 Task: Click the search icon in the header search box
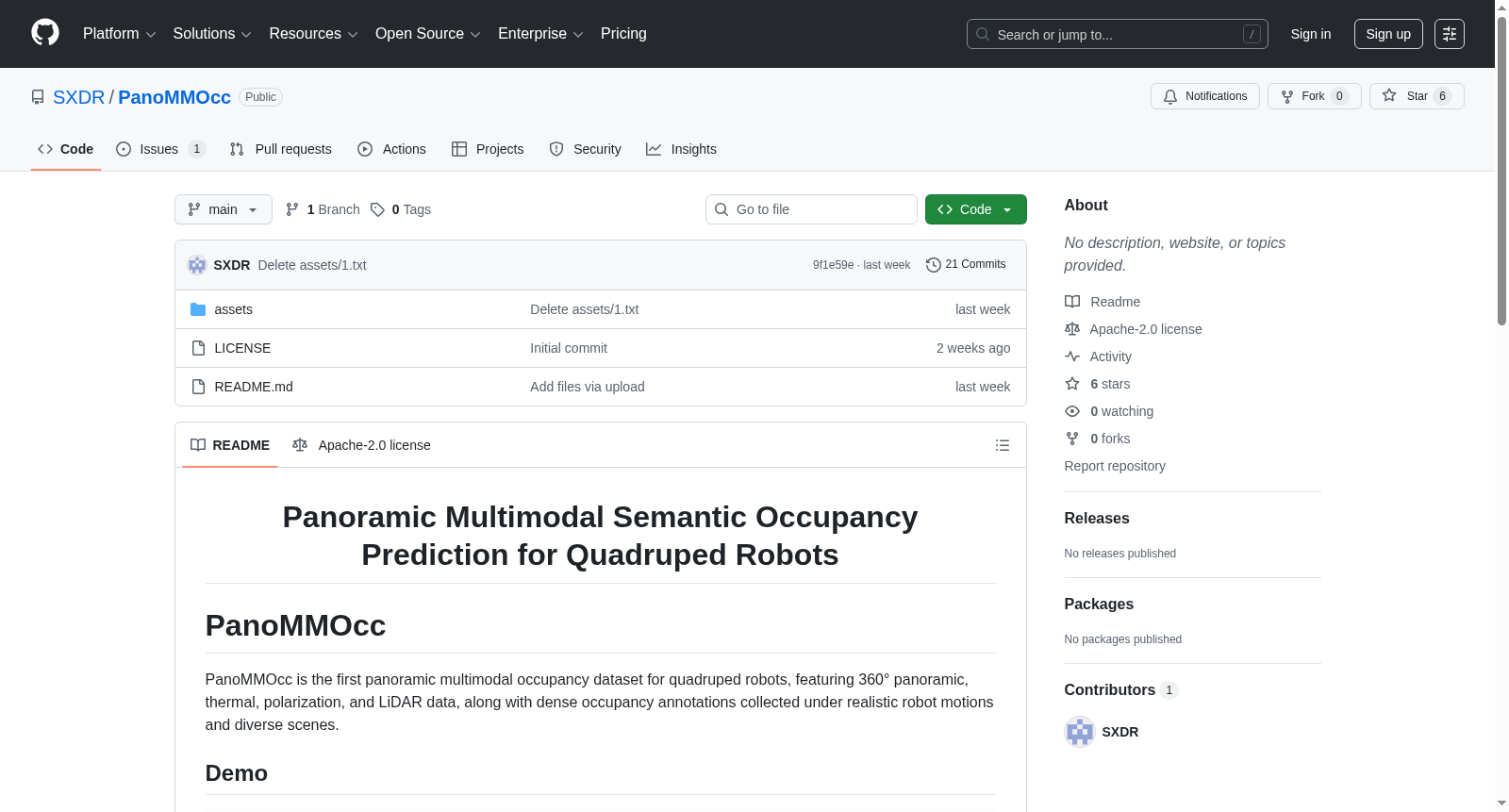pyautogui.click(x=983, y=34)
